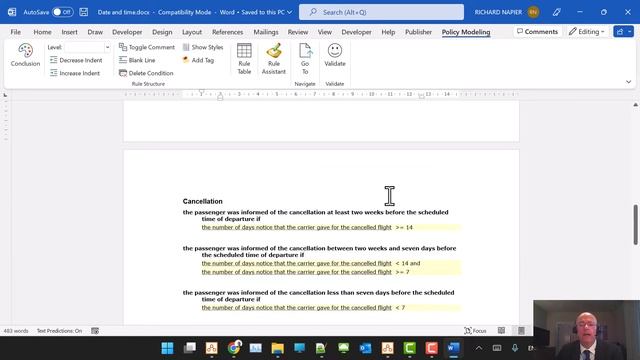Open the Windows Start button
The height and width of the screenshot is (360, 640).
[167, 348]
